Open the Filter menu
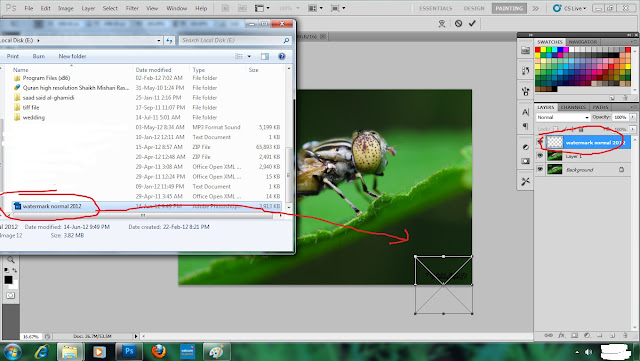The width and height of the screenshot is (640, 361). click(x=132, y=8)
